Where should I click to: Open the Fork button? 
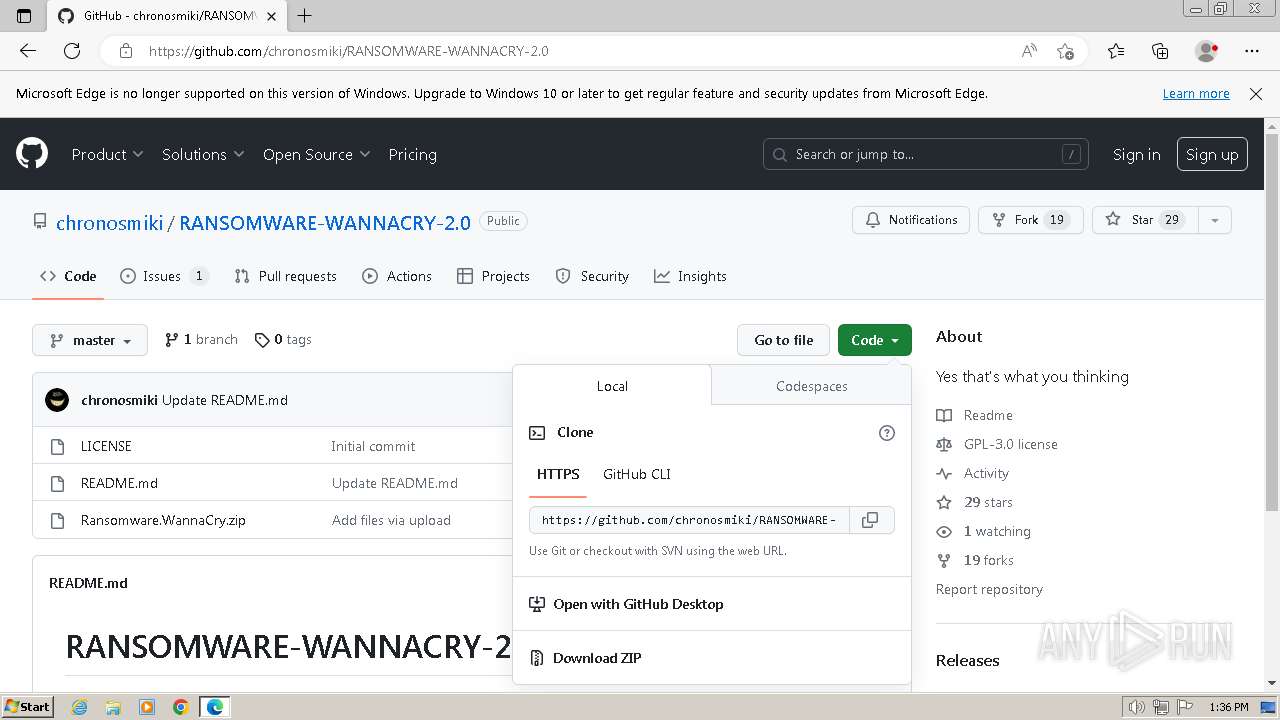pos(1030,220)
